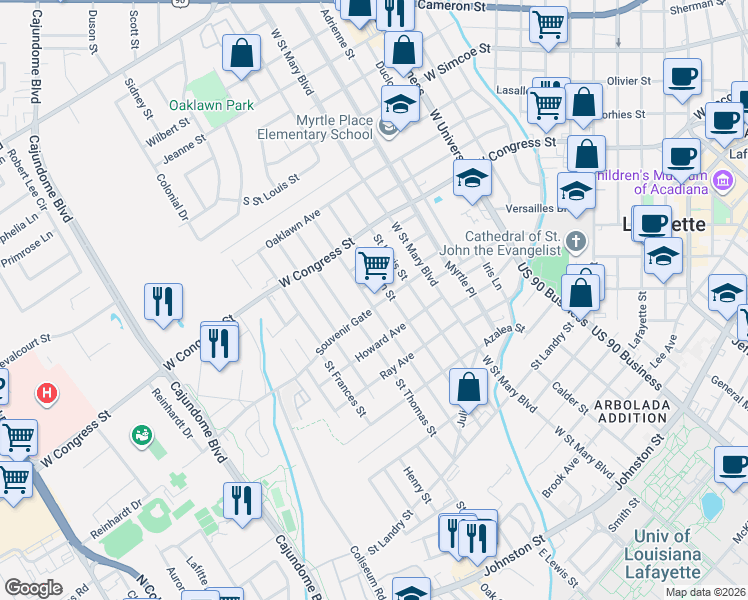Click the Map data ©2026 attribution

(705, 593)
